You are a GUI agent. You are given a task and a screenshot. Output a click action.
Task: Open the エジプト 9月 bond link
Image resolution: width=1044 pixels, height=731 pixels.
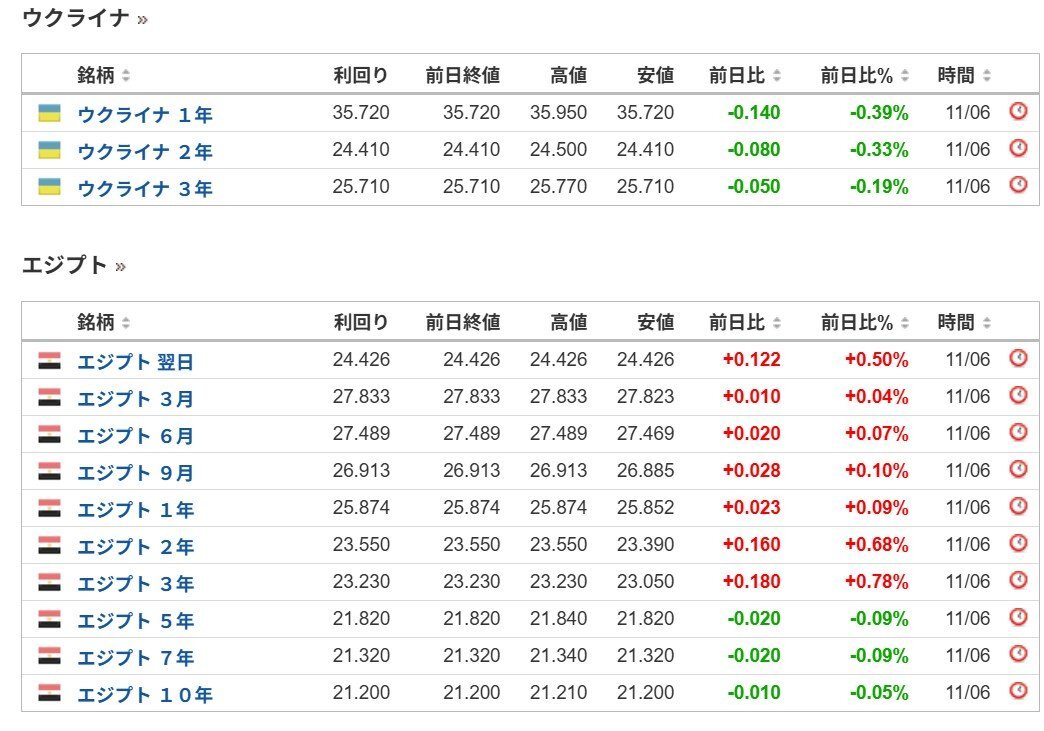136,472
